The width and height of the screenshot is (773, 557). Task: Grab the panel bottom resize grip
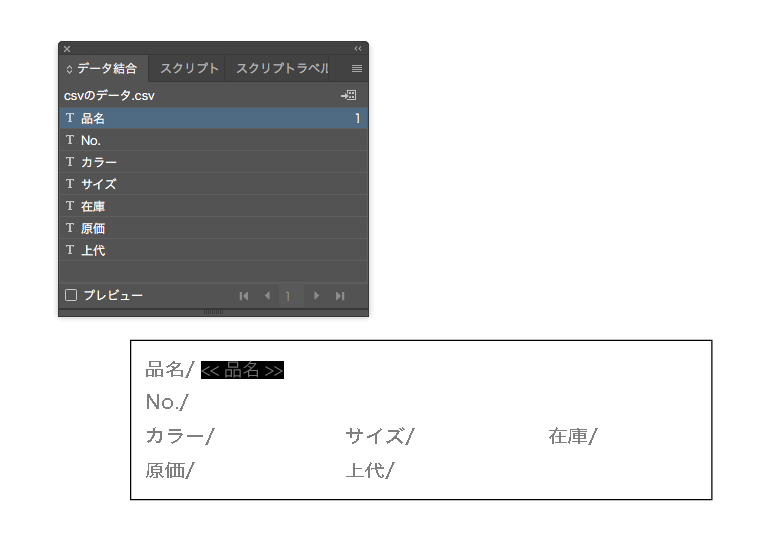pyautogui.click(x=213, y=312)
